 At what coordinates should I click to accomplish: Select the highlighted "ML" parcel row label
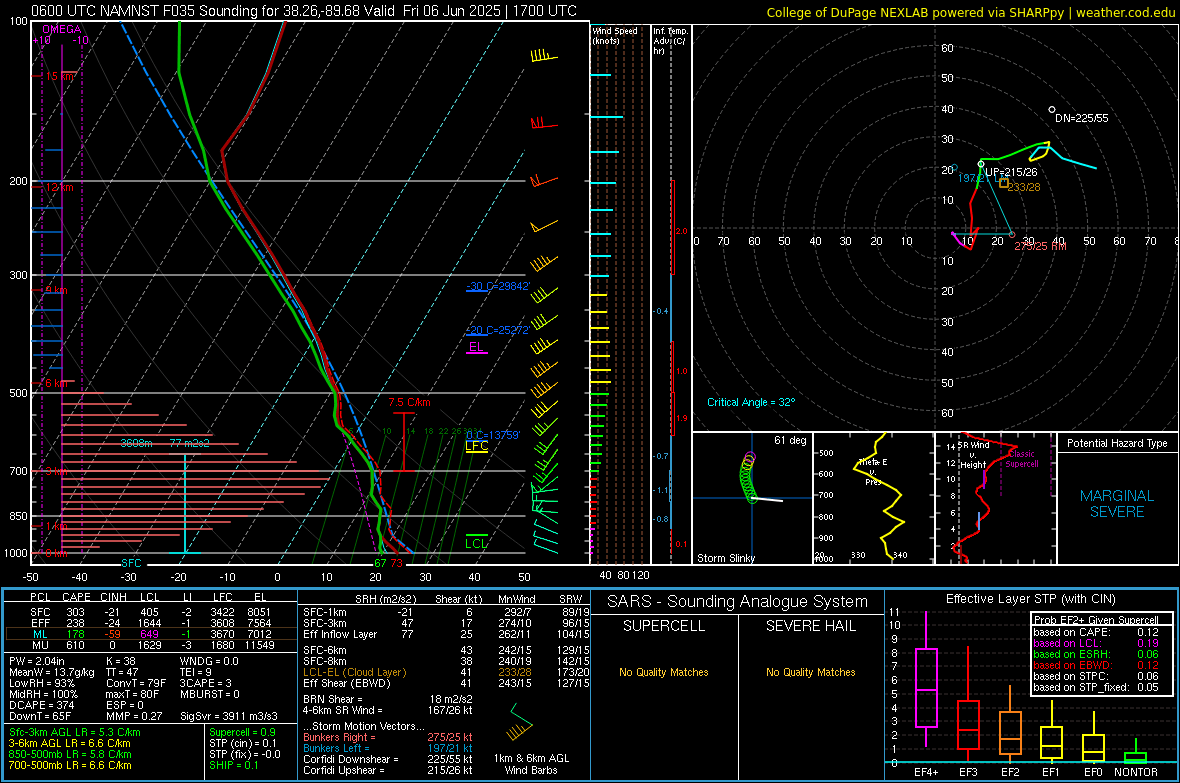(40, 634)
